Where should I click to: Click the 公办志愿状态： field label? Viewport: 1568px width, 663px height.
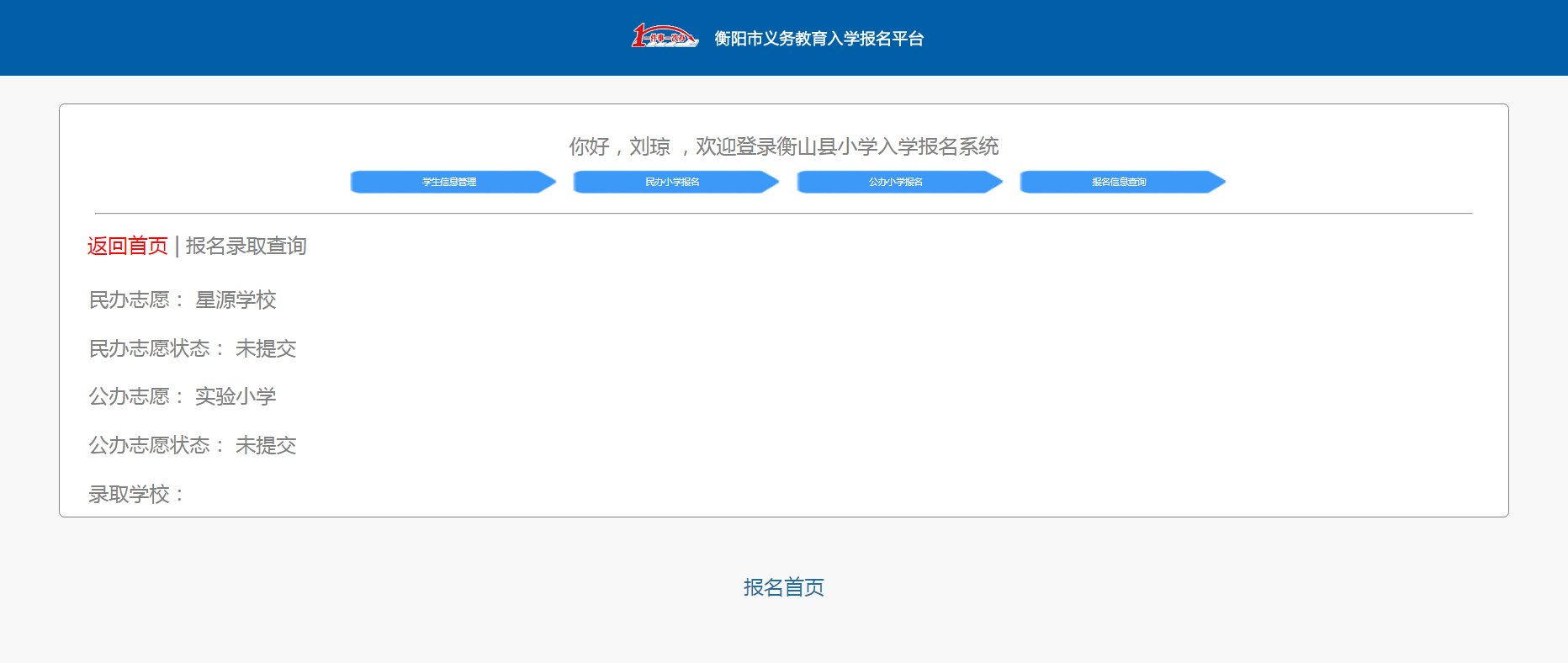[x=156, y=445]
